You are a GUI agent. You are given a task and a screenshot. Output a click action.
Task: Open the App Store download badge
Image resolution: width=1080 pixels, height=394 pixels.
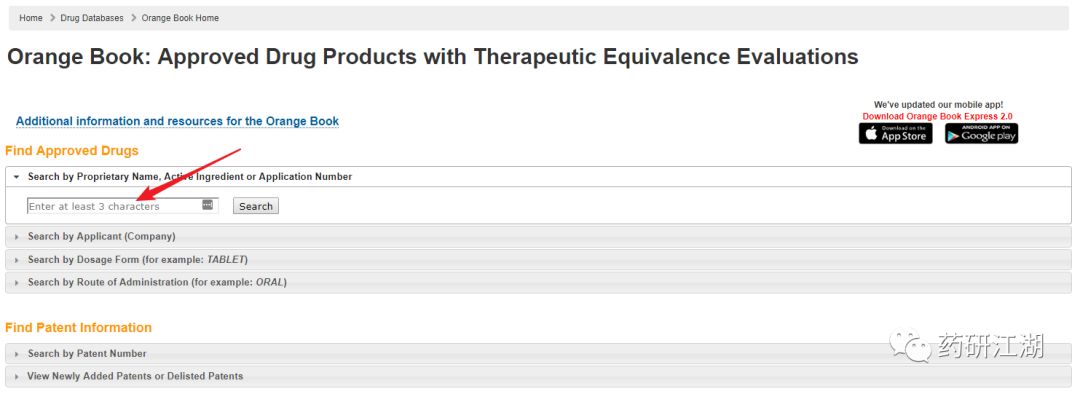click(x=895, y=134)
